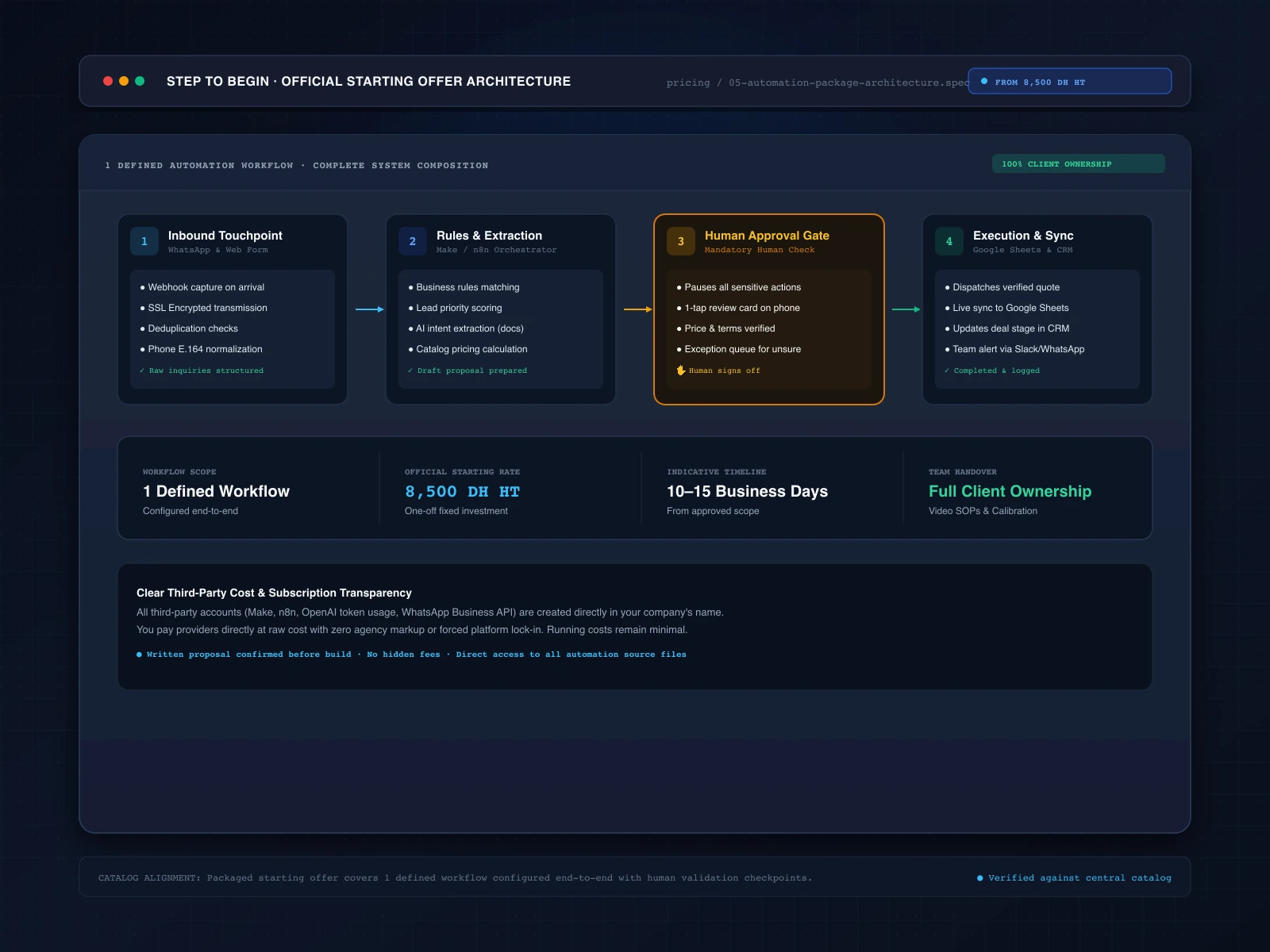This screenshot has height=952, width=1270.
Task: Select Exception queue for unsure bullet
Action: [739, 349]
